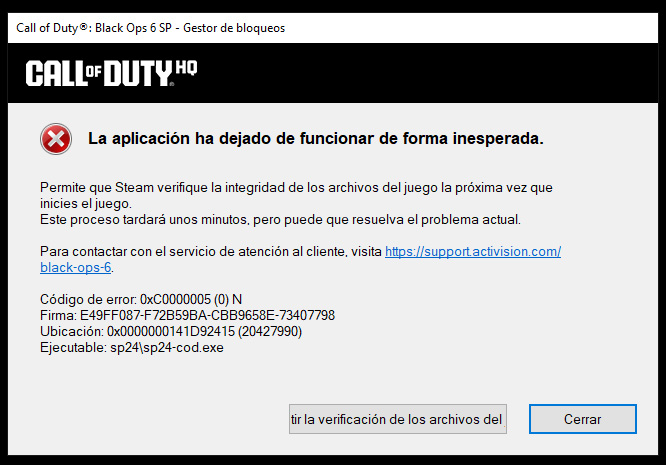Click the black Call of Duty banner area
Screen dimensions: 666x465
coord(333,73)
